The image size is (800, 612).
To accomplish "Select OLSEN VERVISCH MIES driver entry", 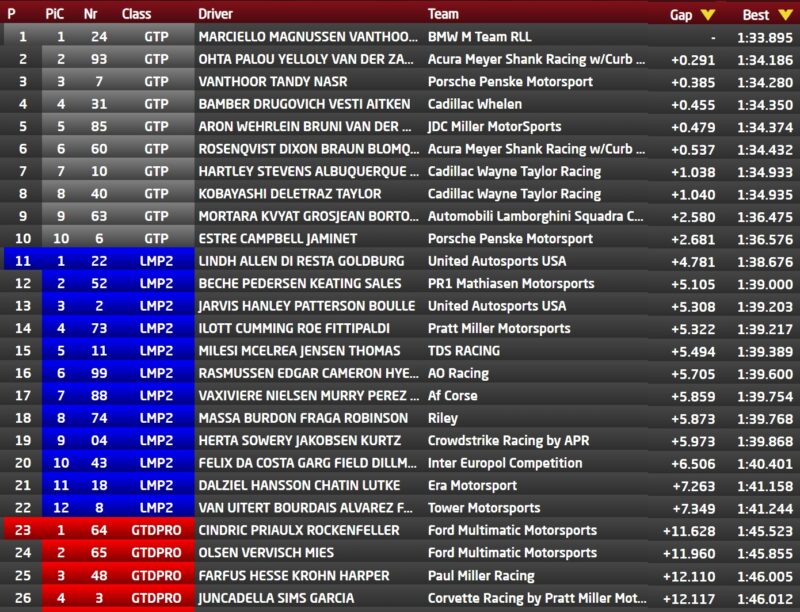I will click(x=266, y=553).
